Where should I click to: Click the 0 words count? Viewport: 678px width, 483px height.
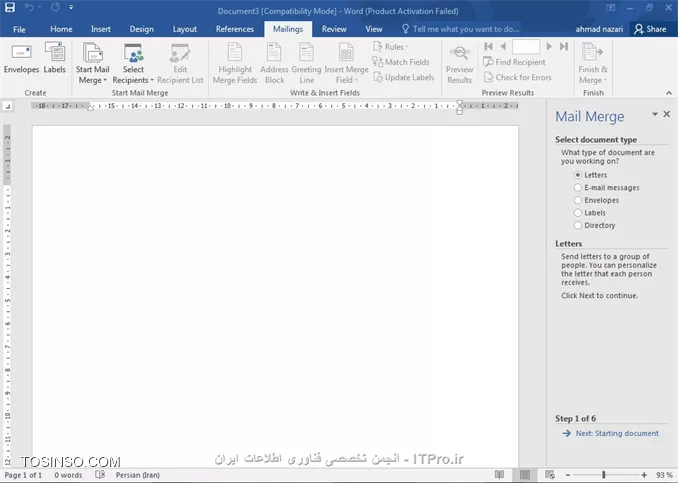pyautogui.click(x=68, y=475)
